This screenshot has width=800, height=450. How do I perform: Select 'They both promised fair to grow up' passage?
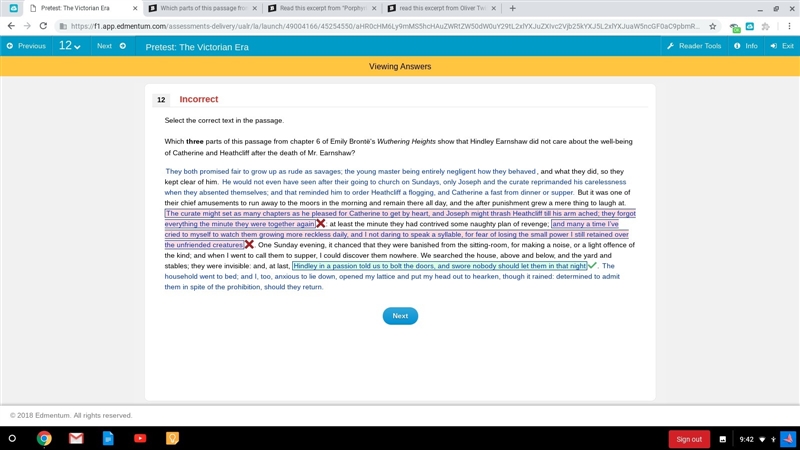(351, 171)
